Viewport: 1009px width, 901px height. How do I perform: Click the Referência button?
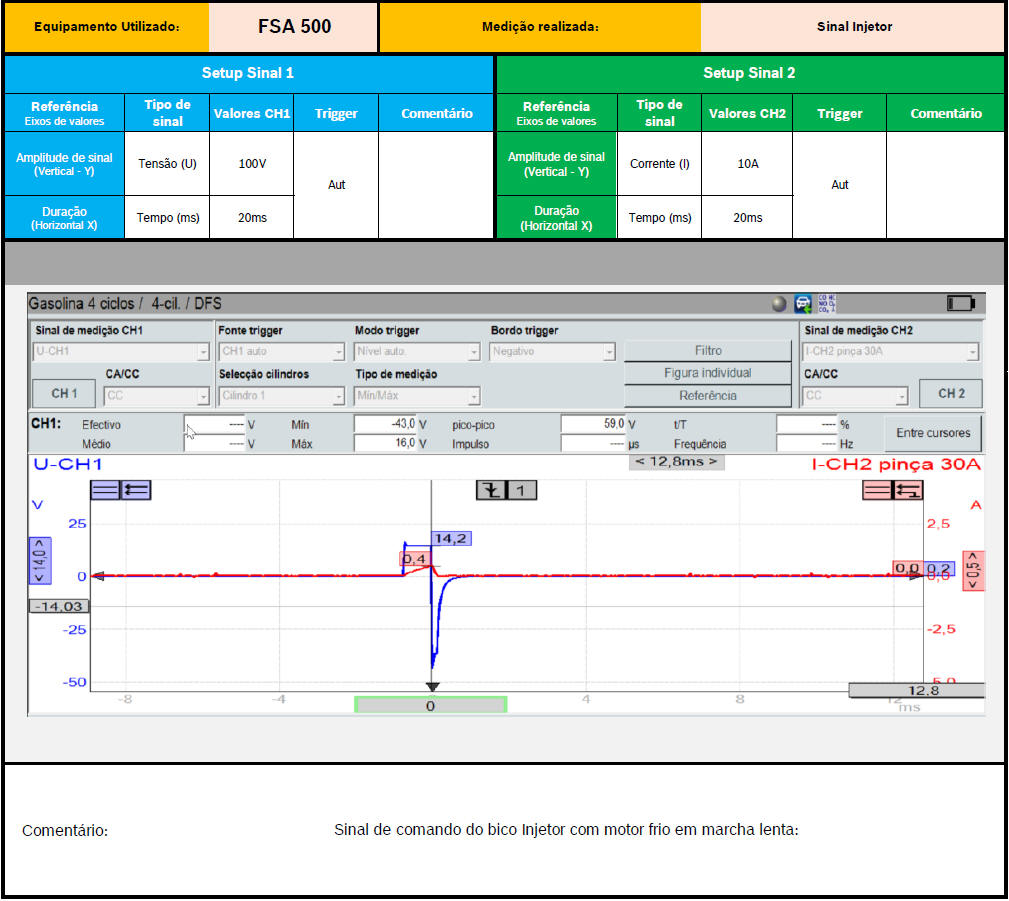[x=707, y=395]
